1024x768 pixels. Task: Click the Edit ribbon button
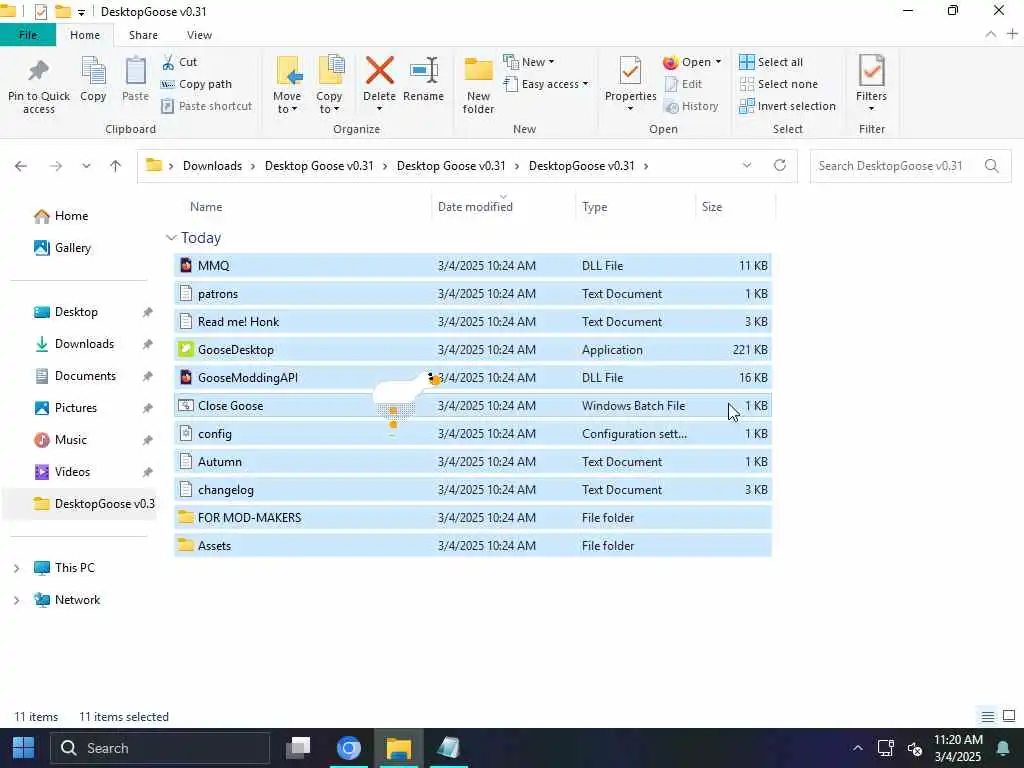tap(683, 84)
